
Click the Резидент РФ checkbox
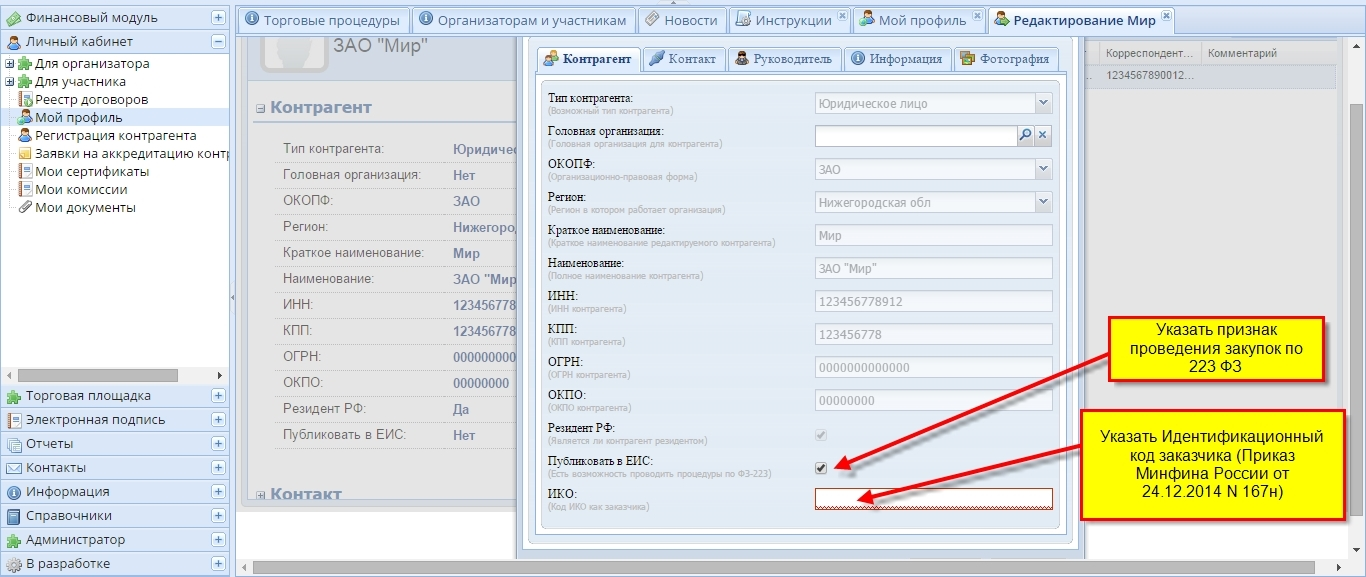point(821,435)
